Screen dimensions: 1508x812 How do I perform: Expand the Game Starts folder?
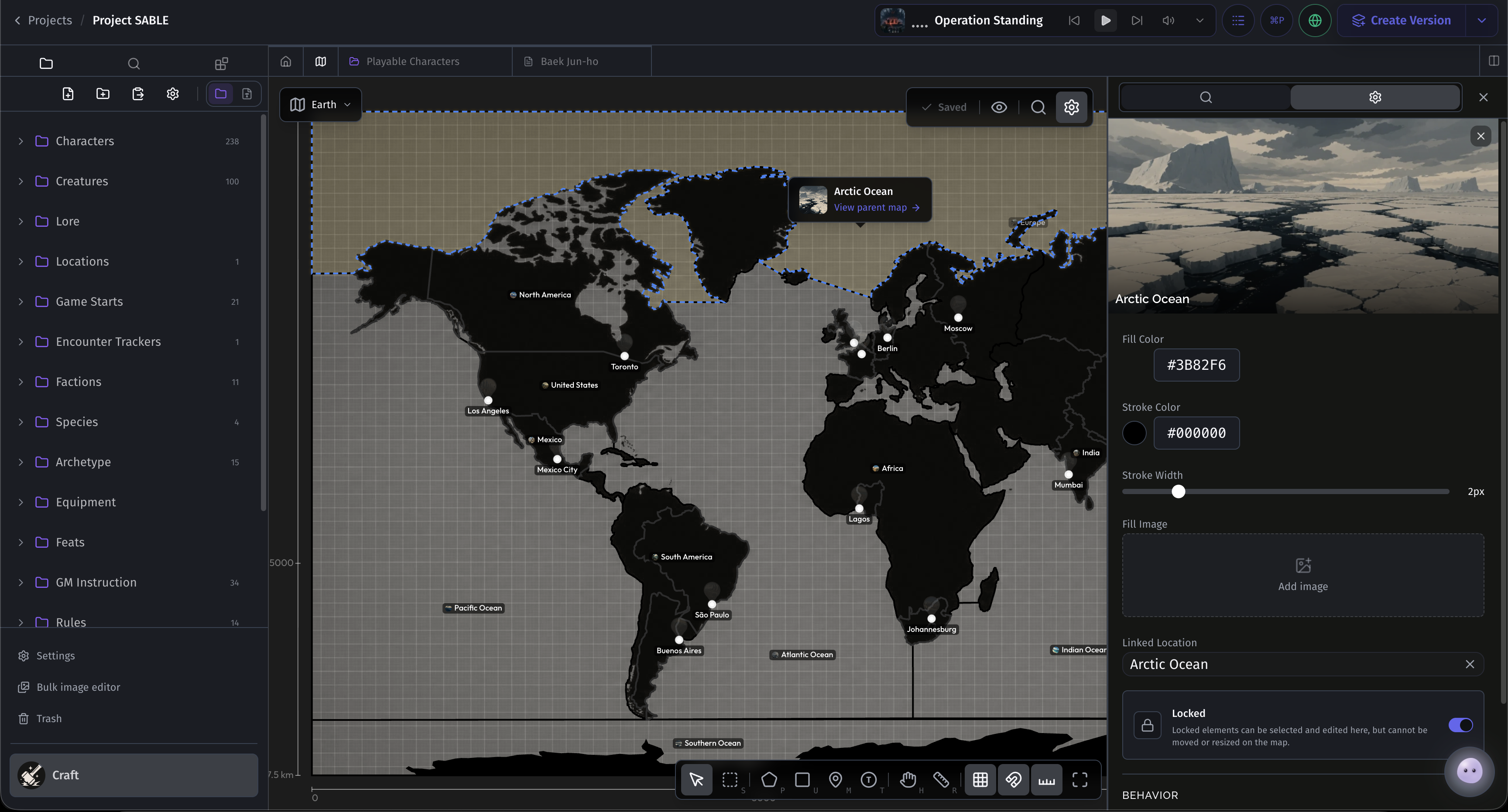pyautogui.click(x=21, y=302)
